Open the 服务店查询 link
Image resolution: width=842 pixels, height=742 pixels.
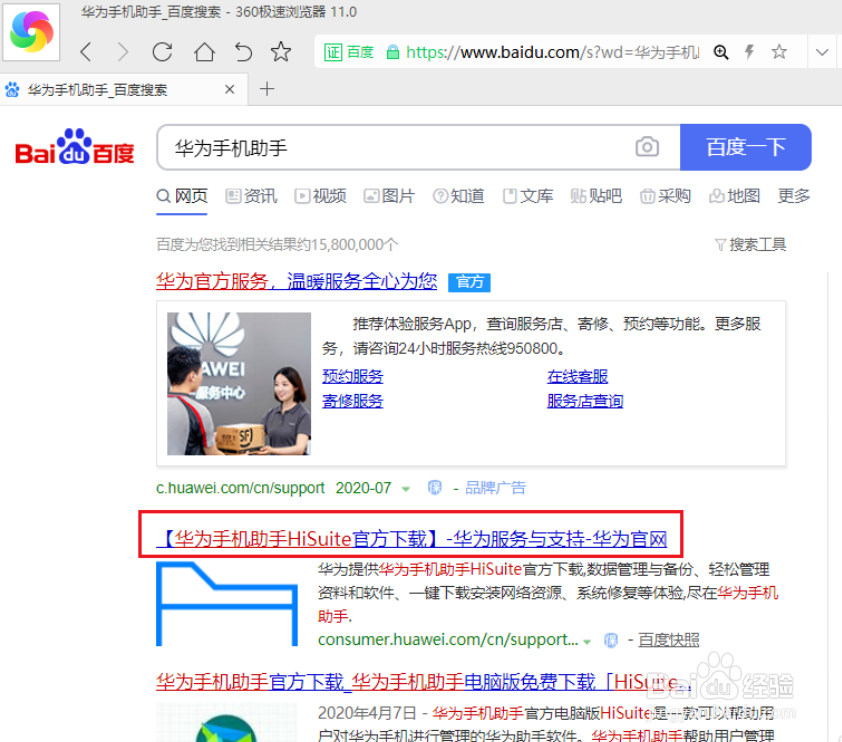(585, 401)
